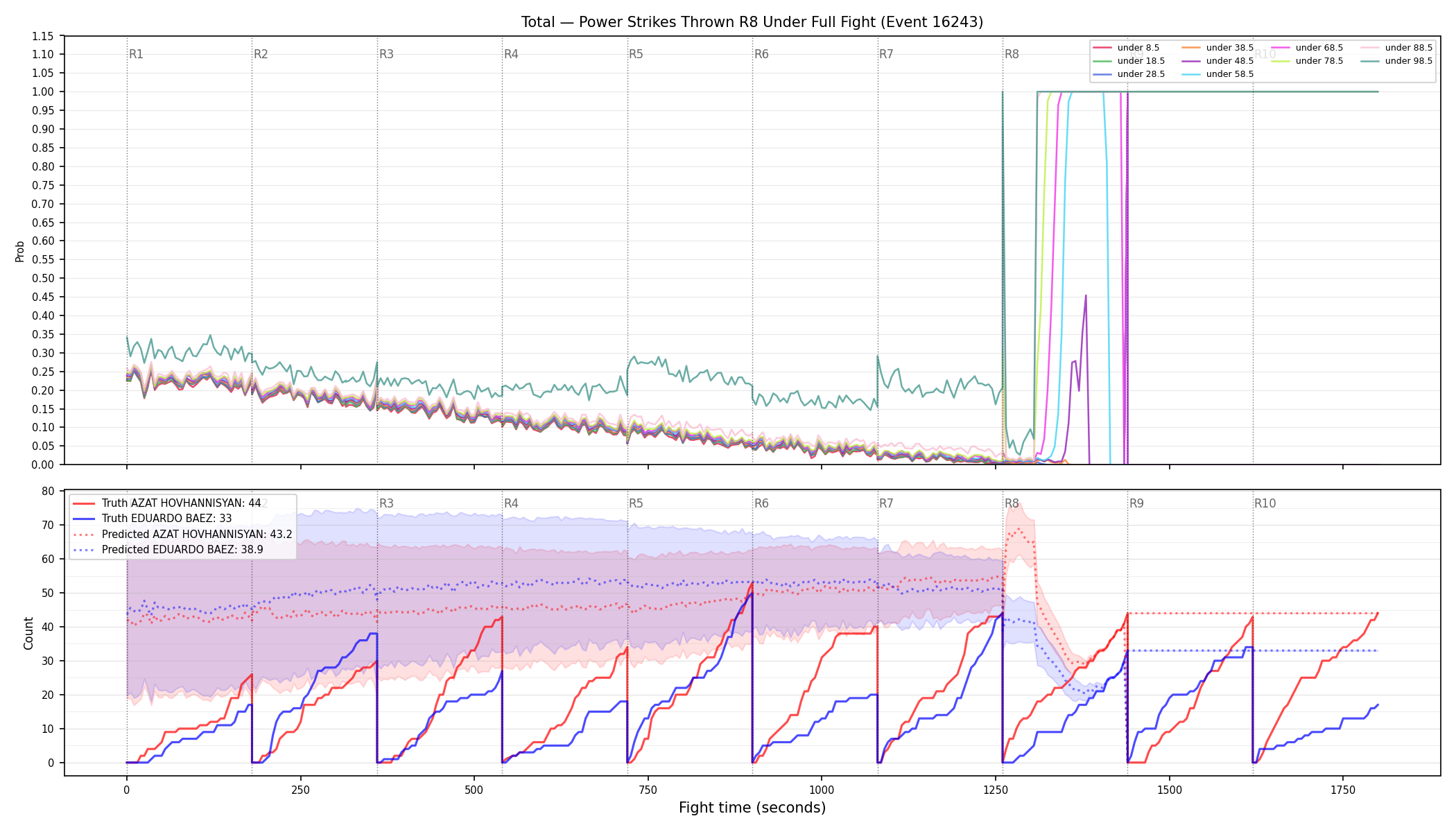The height and width of the screenshot is (832, 1456).
Task: Select the 'under 48.5' legend label
Action: (1230, 61)
